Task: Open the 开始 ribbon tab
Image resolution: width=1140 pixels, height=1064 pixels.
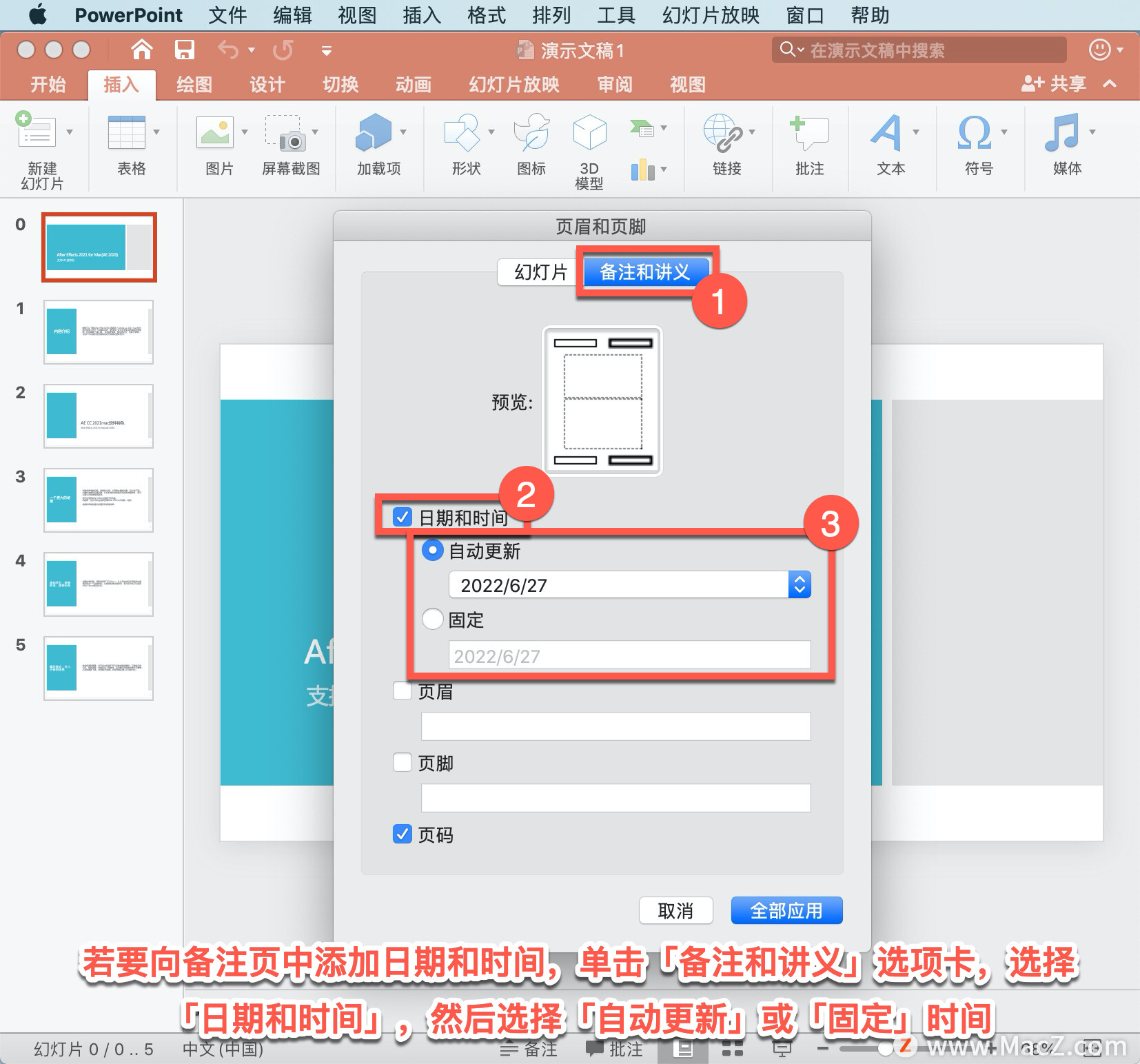Action: (x=48, y=84)
